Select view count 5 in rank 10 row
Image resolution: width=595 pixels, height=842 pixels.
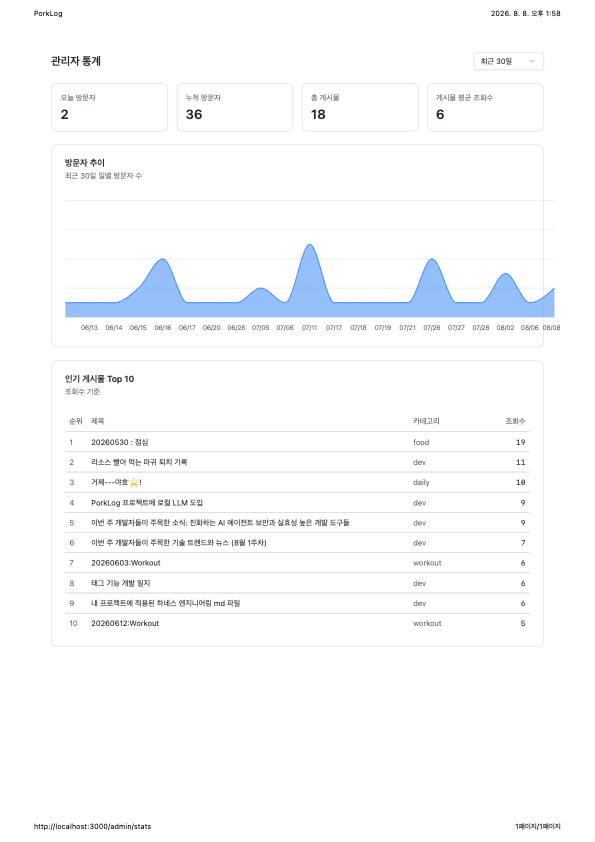point(523,623)
